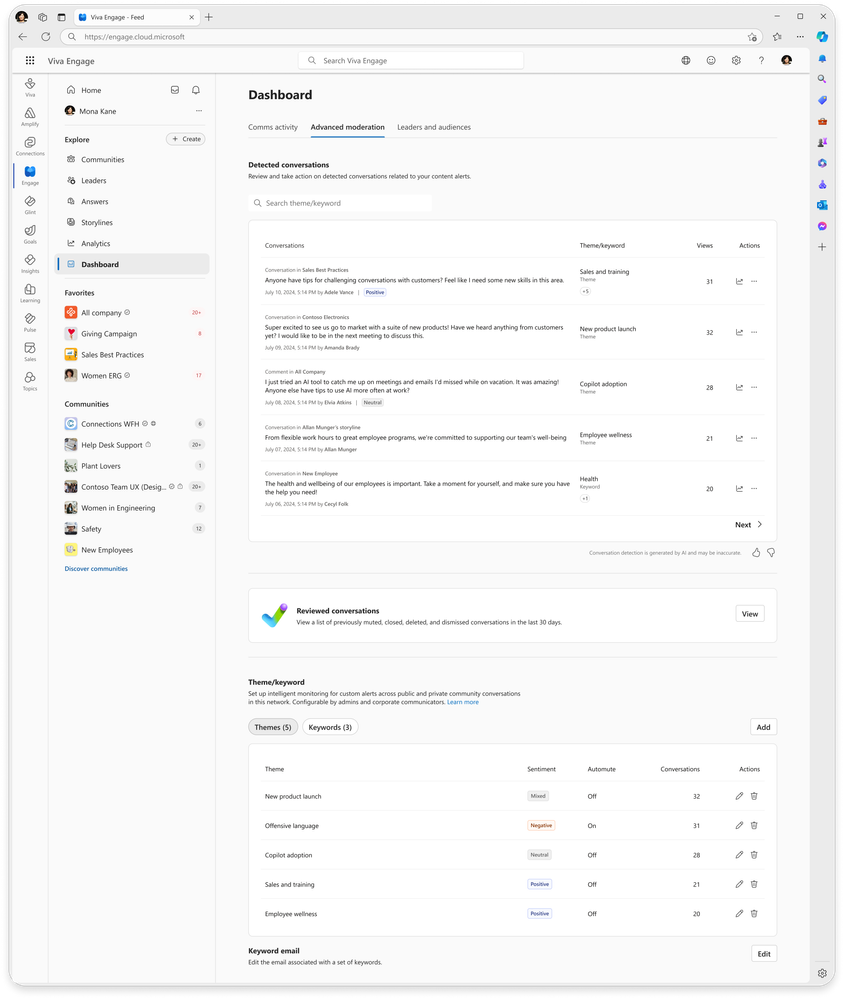The width and height of the screenshot is (844, 999).
Task: Open the inbox icon beside Home
Action: click(175, 90)
